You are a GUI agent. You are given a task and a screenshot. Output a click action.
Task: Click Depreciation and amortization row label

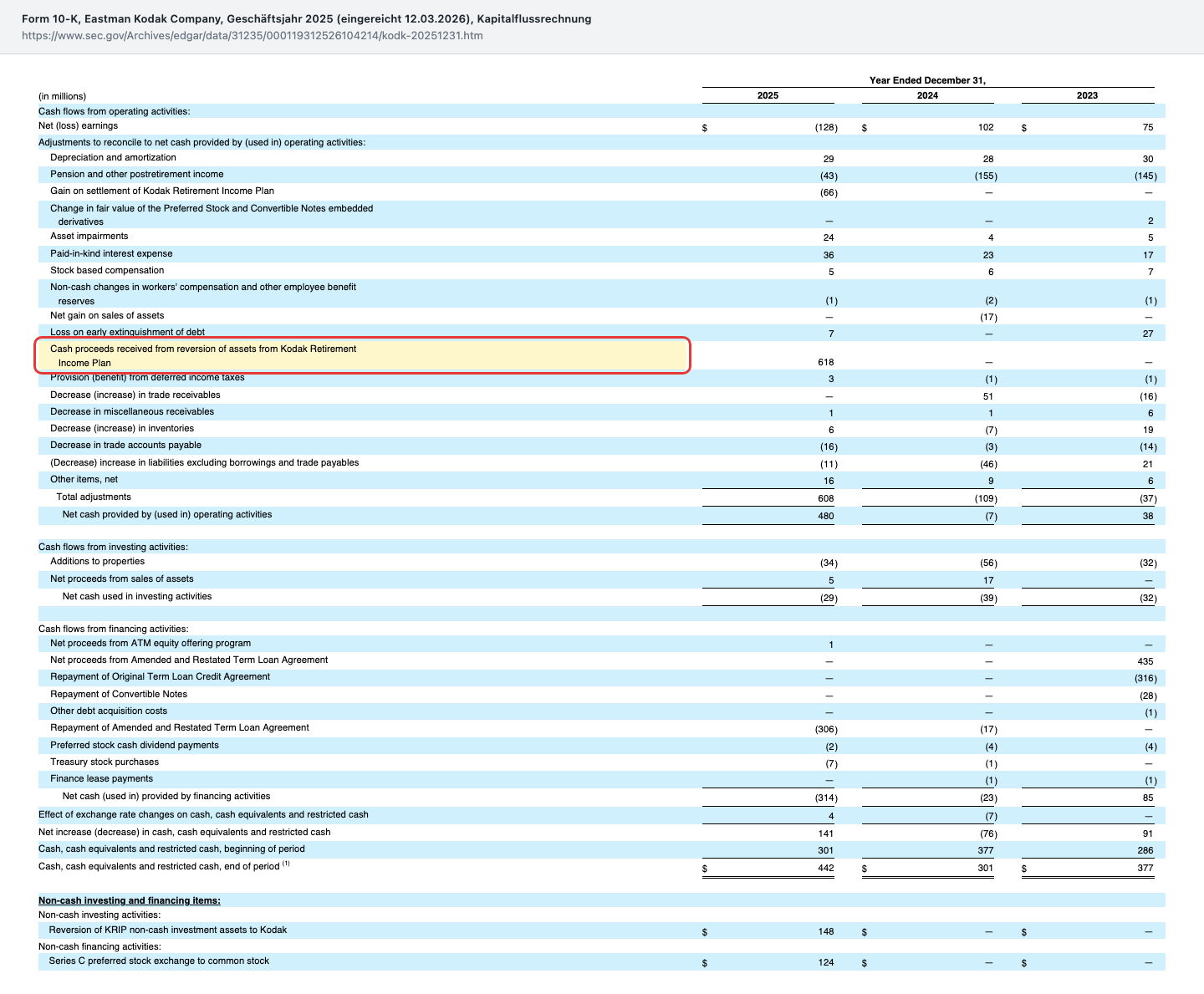coord(113,157)
